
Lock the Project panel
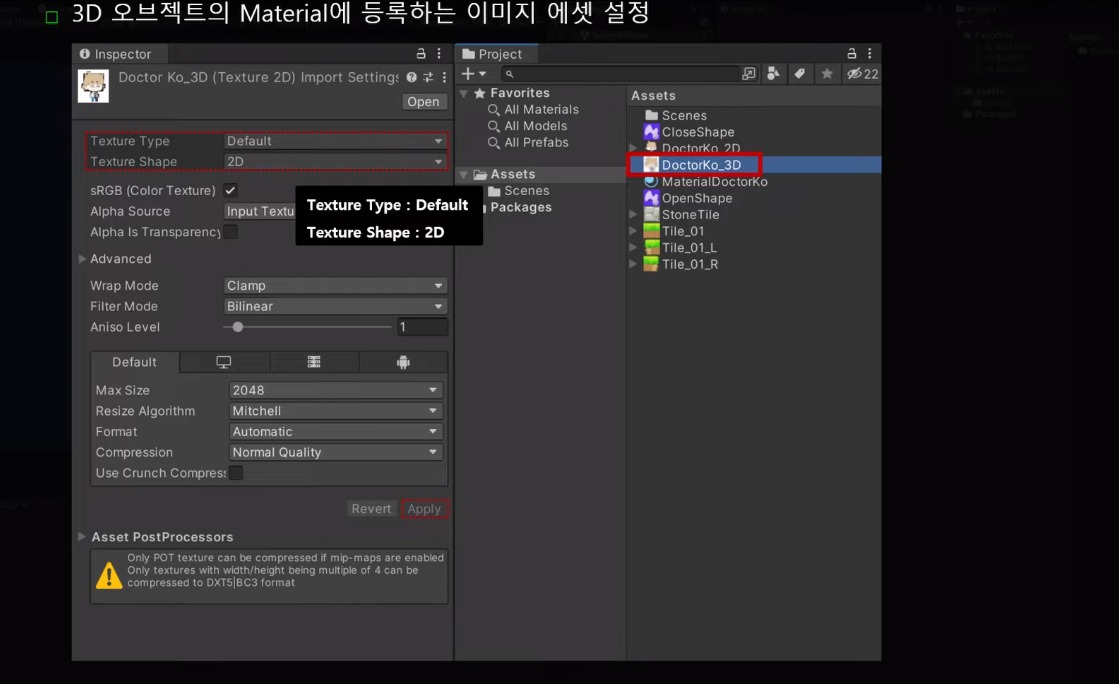tap(851, 54)
